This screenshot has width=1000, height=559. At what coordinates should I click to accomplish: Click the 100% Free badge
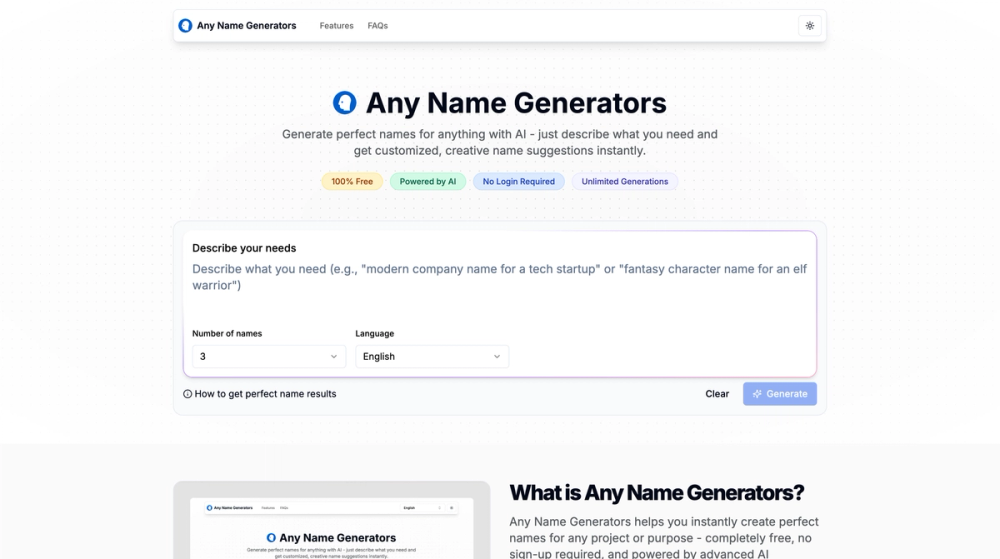(x=352, y=182)
